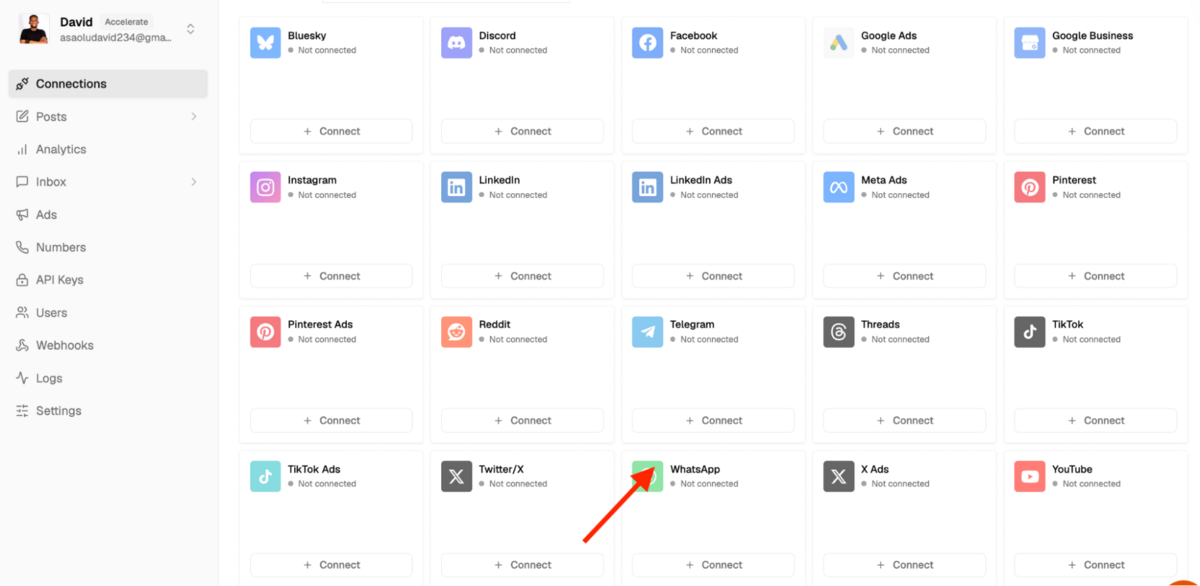Image resolution: width=1200 pixels, height=586 pixels.
Task: Click the TikTok Ads logo icon
Action: point(265,476)
